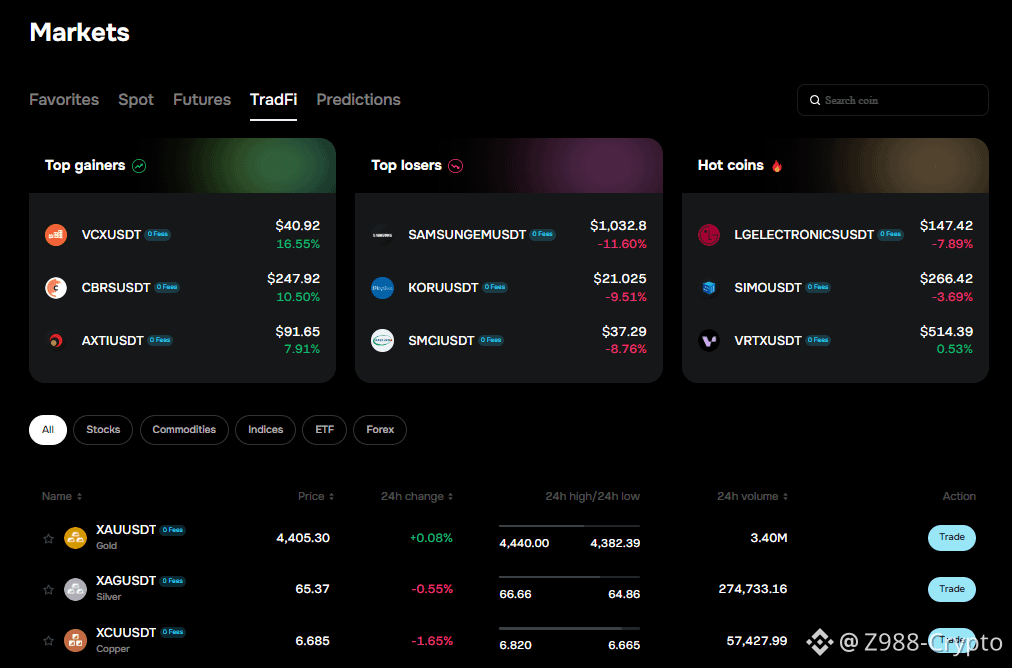Open CBRSUSDT from Top gainers

[x=183, y=288]
